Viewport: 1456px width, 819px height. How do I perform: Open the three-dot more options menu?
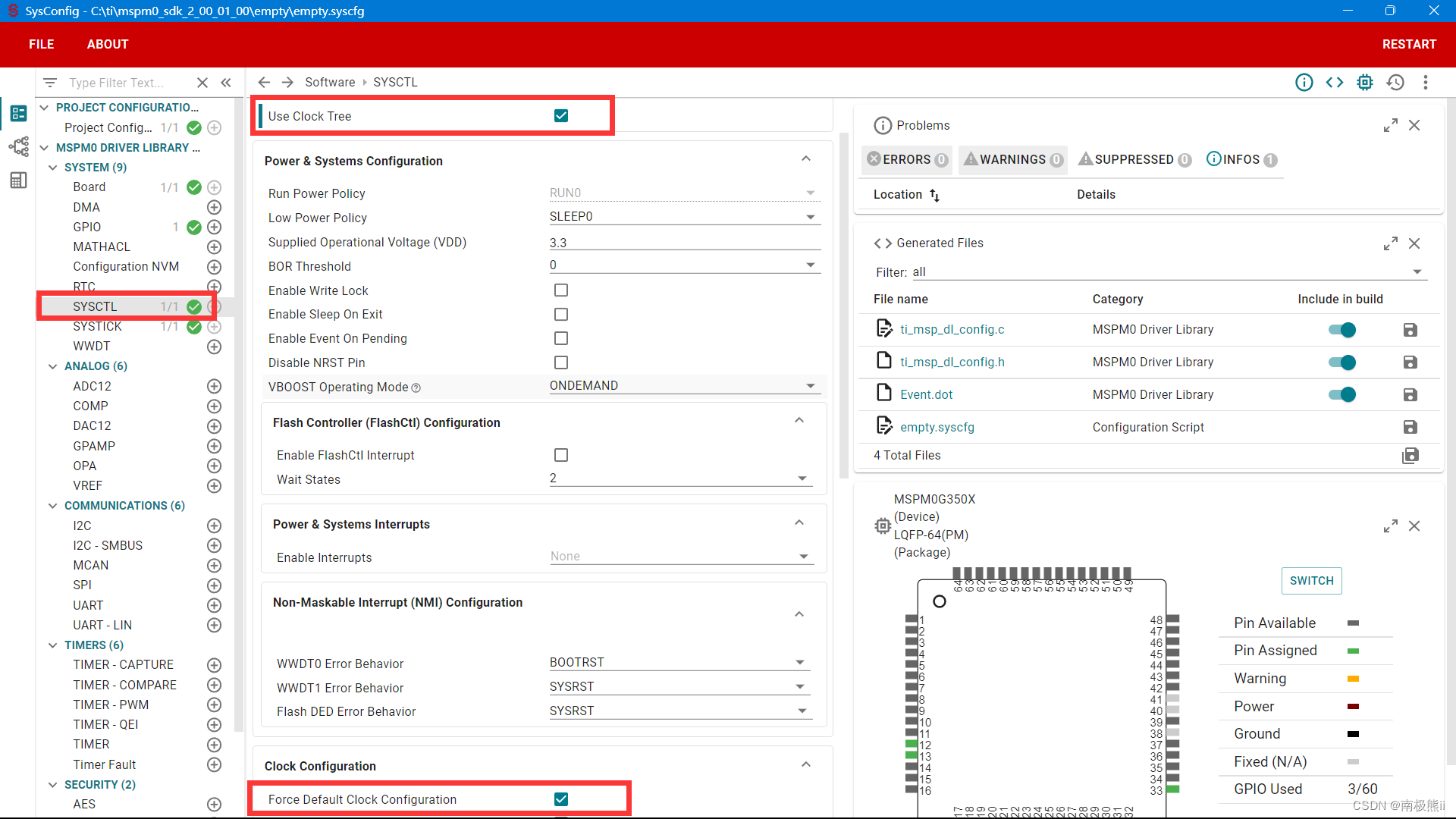click(1426, 82)
